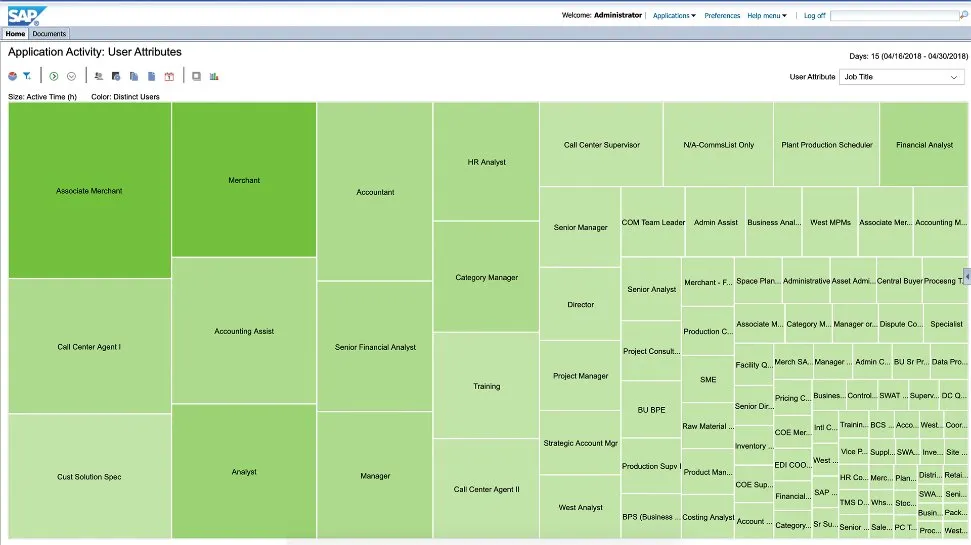Open the User Attribute Job Title dropdown
The image size is (971, 545).
(x=901, y=77)
